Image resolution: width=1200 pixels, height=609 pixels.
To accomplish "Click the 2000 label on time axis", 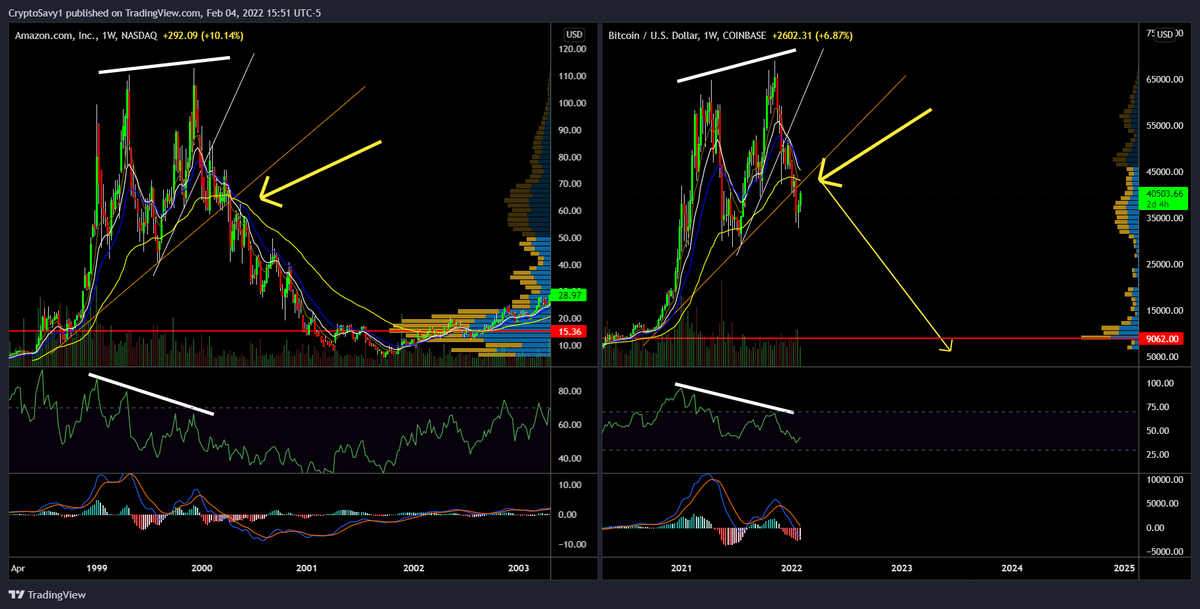I will 202,568.
